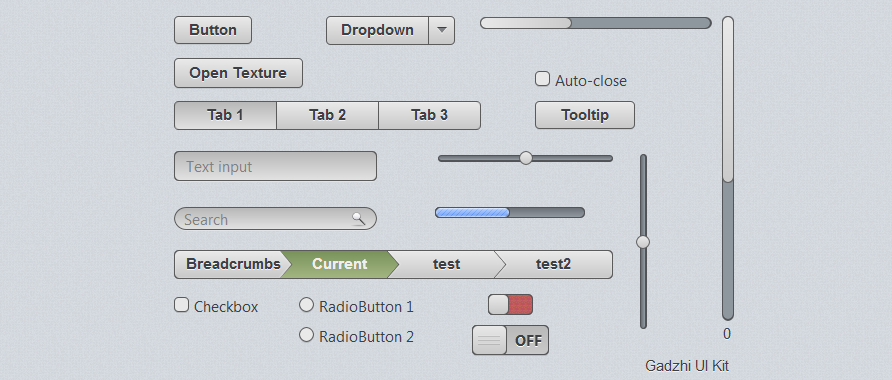This screenshot has height=380, width=892.
Task: Switch to Tab 2
Action: [x=328, y=115]
